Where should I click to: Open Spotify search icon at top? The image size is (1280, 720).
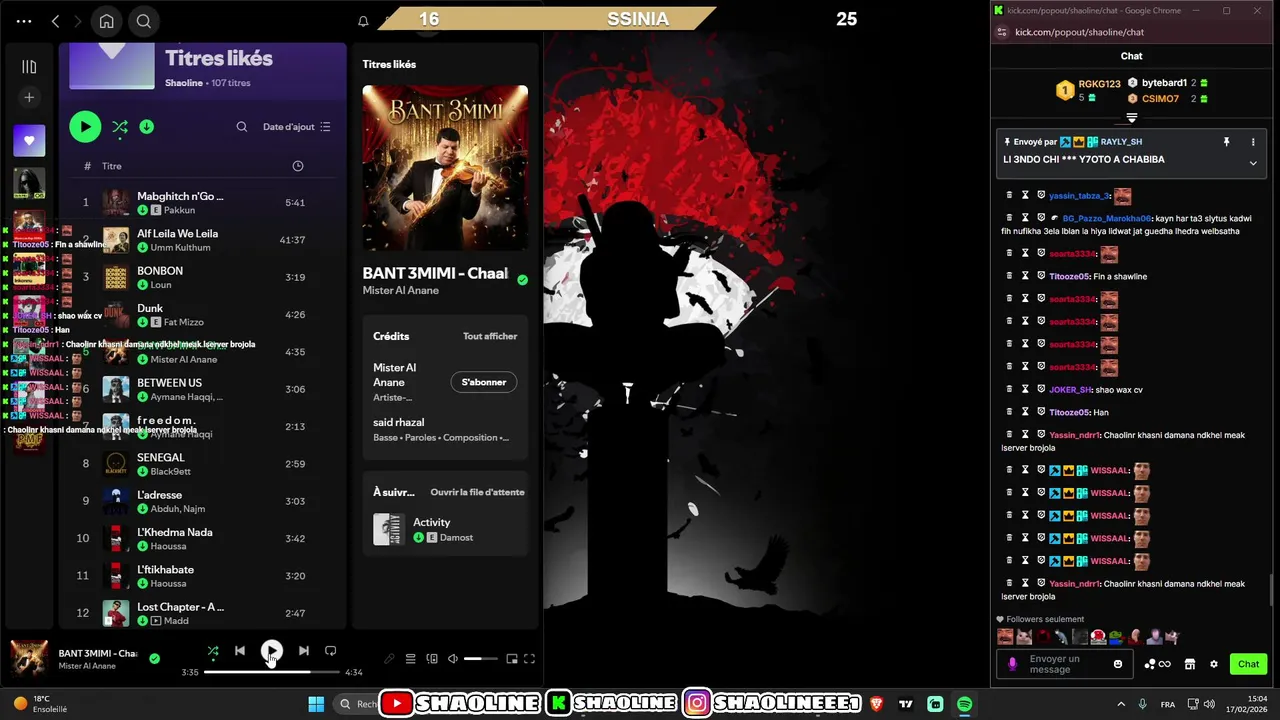(144, 21)
